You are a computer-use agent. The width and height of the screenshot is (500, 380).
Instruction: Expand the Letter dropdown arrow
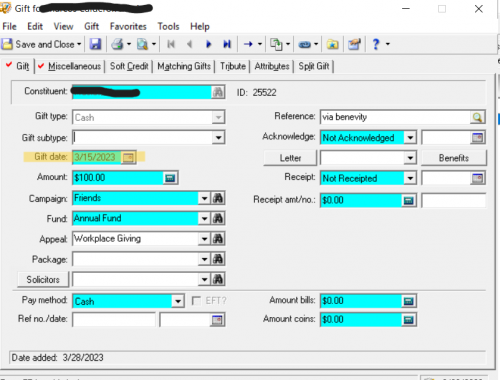(x=410, y=158)
